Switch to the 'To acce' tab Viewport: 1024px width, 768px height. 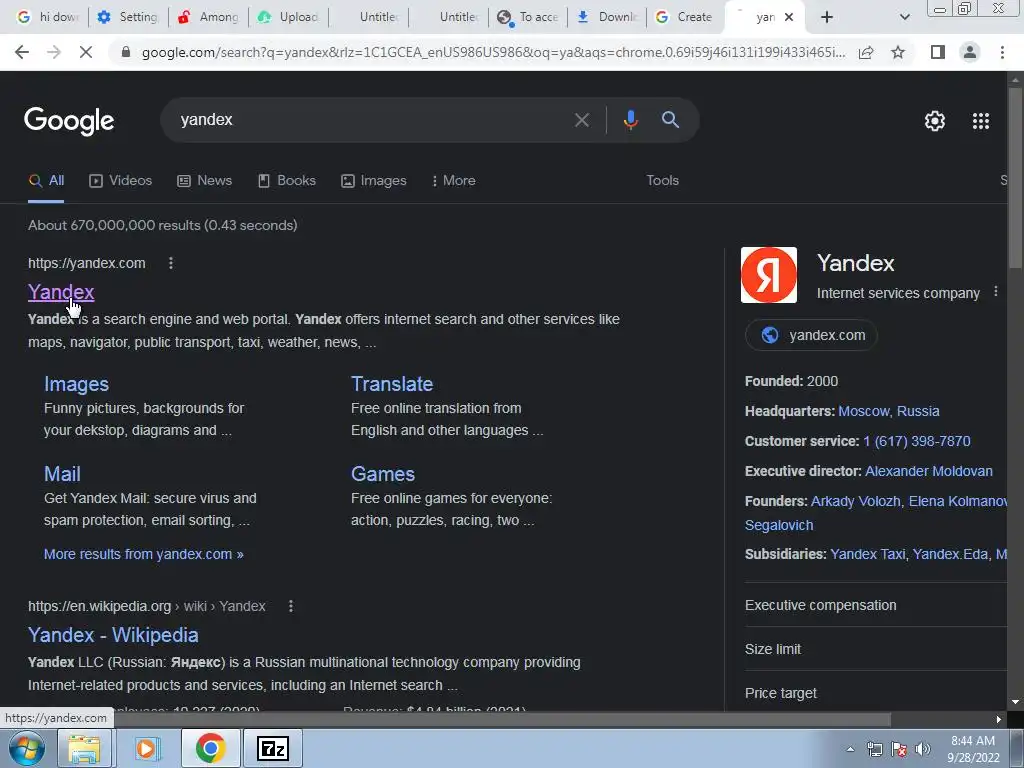point(528,17)
